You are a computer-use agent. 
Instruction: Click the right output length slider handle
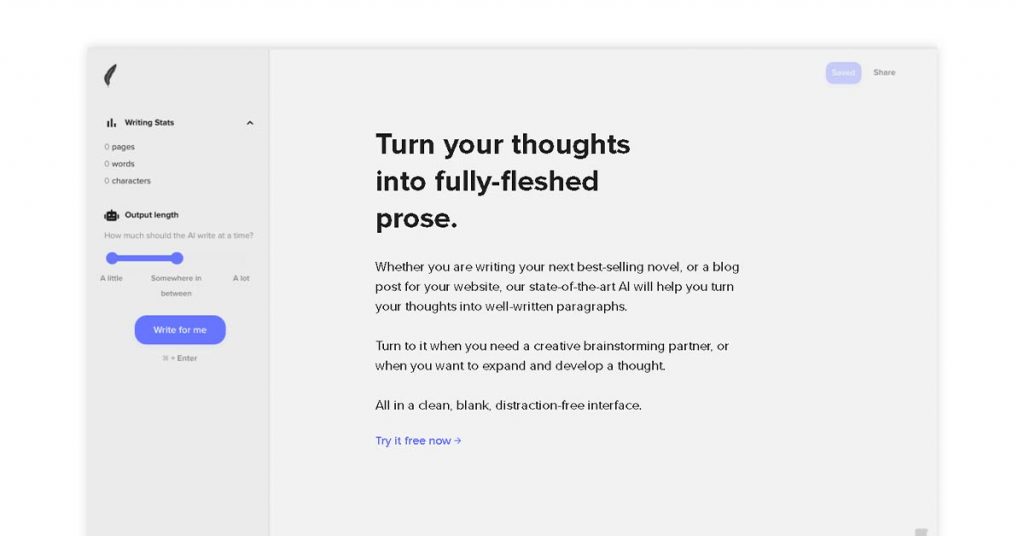click(177, 258)
